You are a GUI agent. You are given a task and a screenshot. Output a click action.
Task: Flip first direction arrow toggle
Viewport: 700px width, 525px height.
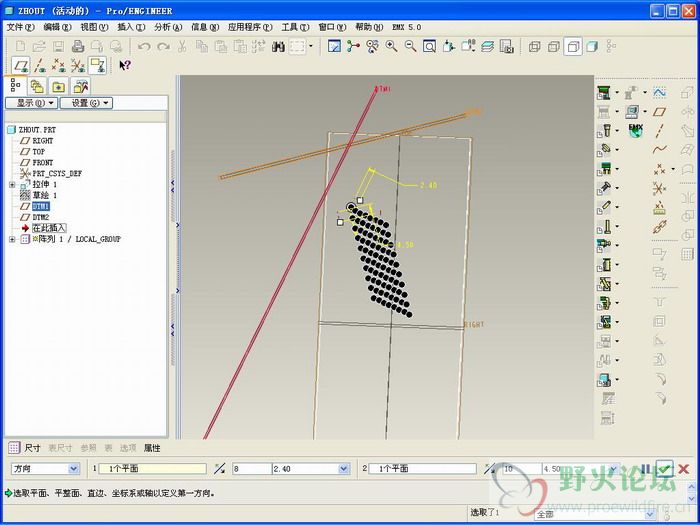[219, 468]
